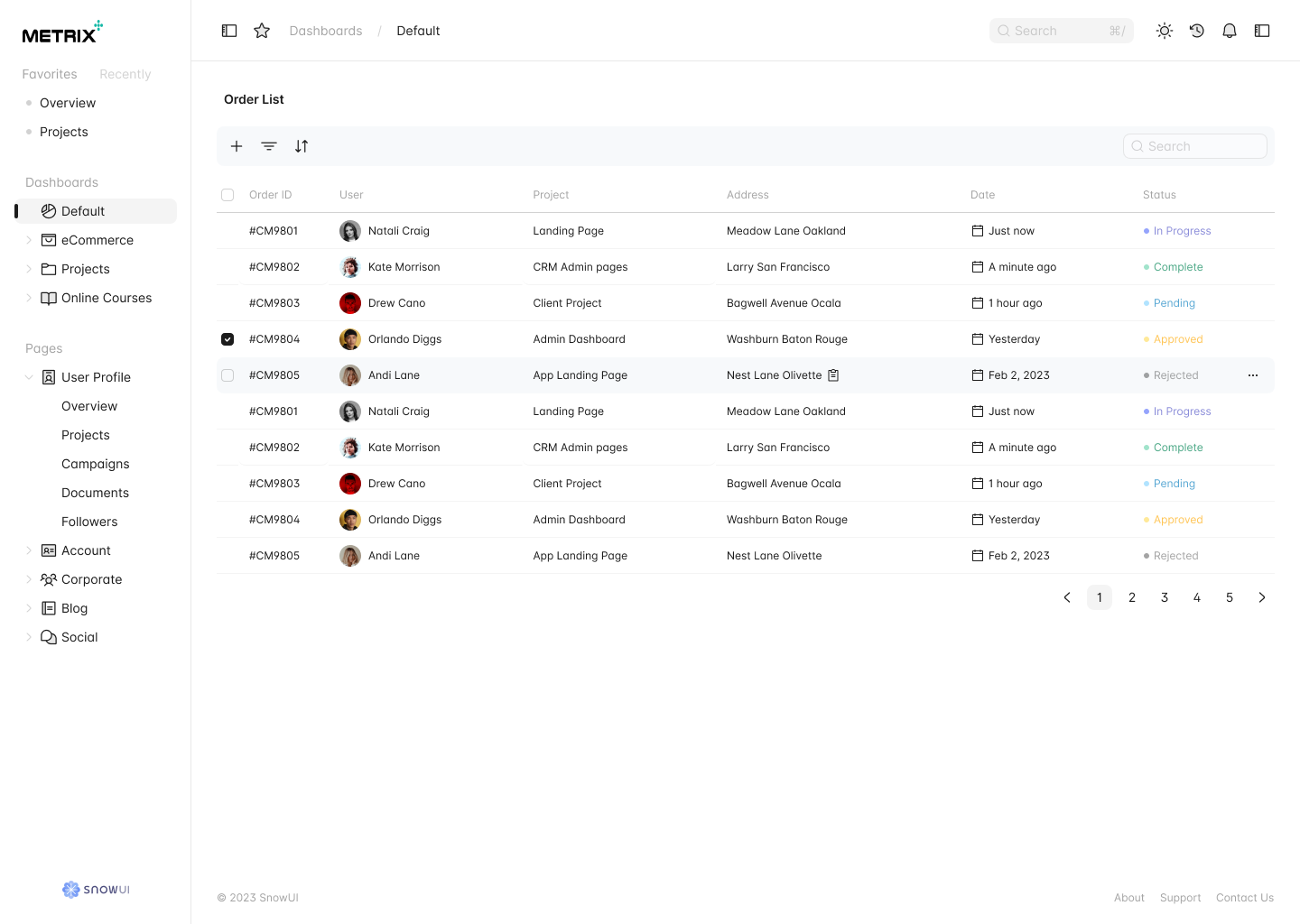Open the activity history icon
The height and width of the screenshot is (924, 1300).
click(x=1196, y=30)
